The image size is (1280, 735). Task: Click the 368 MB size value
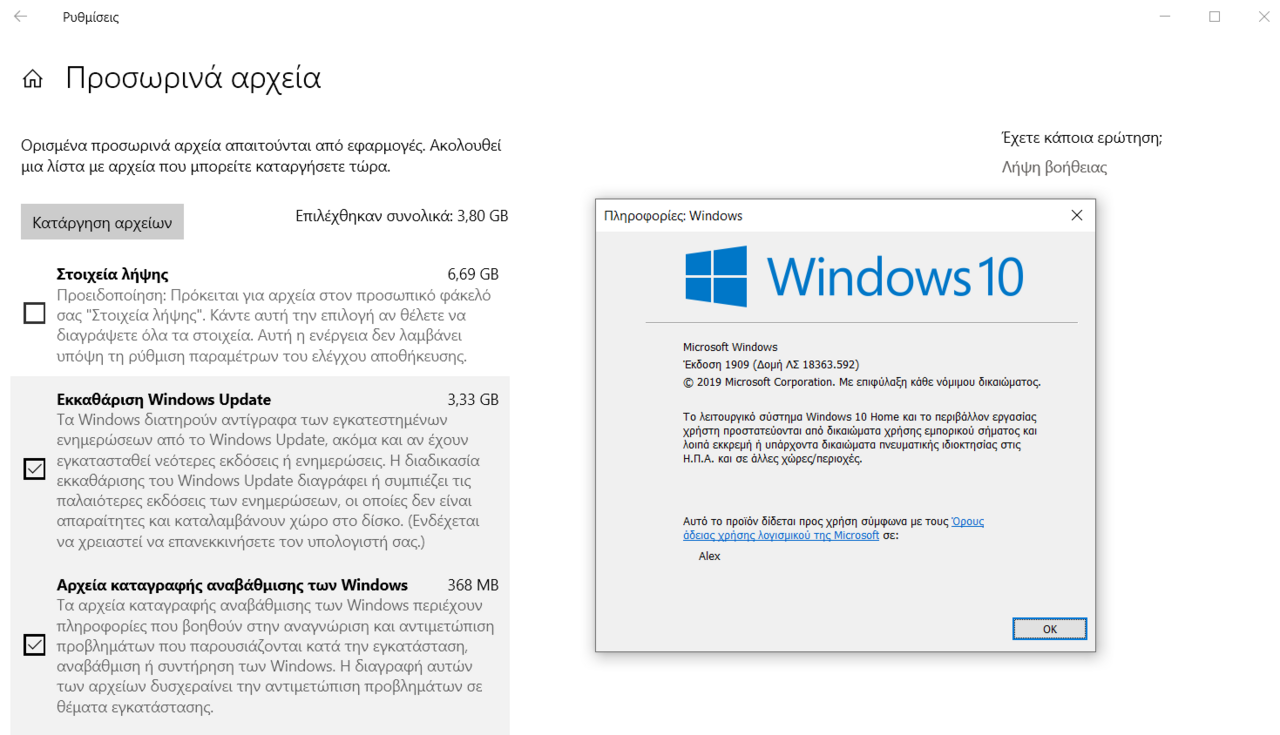pyautogui.click(x=473, y=585)
